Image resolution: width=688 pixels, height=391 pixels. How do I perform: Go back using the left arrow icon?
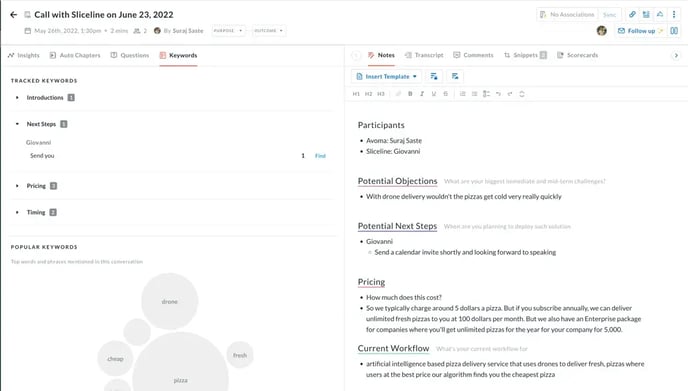(14, 14)
